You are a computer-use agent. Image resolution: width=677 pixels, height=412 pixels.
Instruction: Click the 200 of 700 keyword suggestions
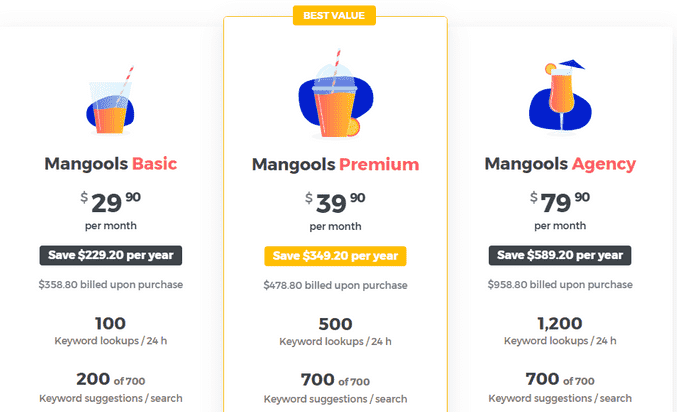pos(111,388)
